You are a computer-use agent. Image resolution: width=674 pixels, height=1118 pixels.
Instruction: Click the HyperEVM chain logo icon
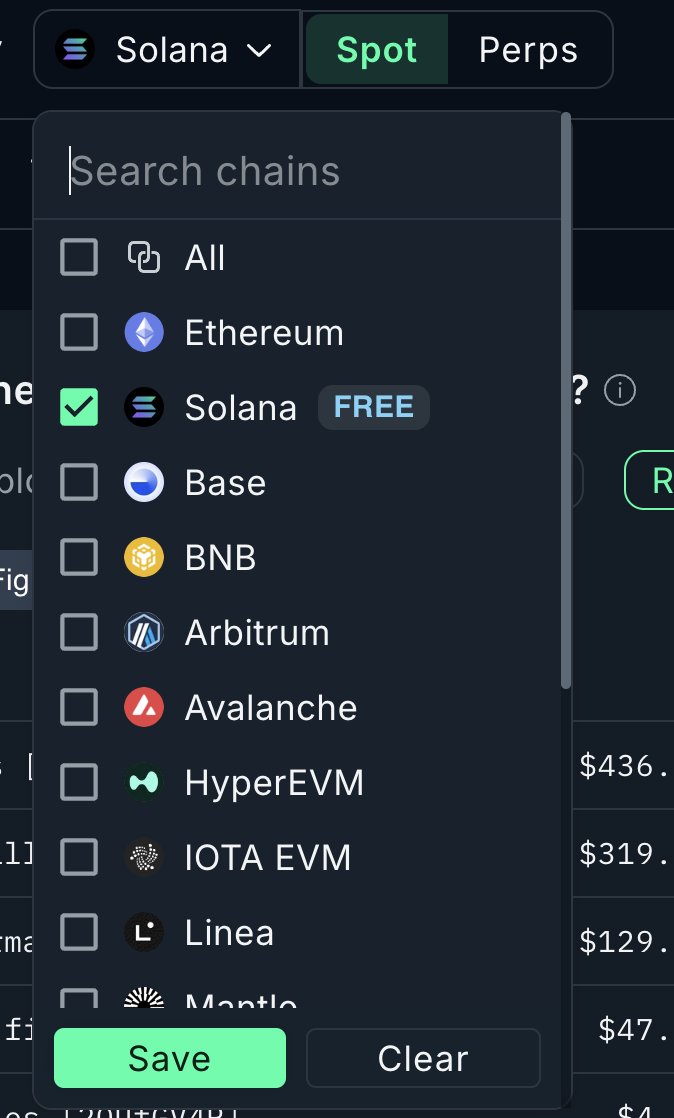pos(144,783)
